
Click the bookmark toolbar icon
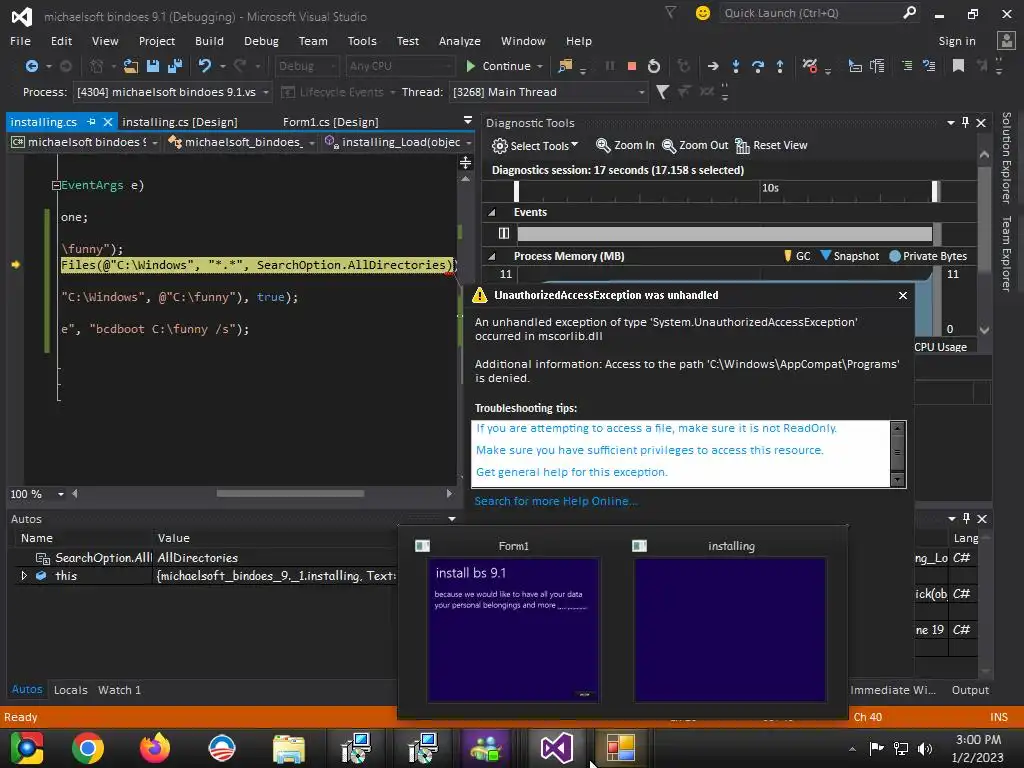[x=958, y=65]
